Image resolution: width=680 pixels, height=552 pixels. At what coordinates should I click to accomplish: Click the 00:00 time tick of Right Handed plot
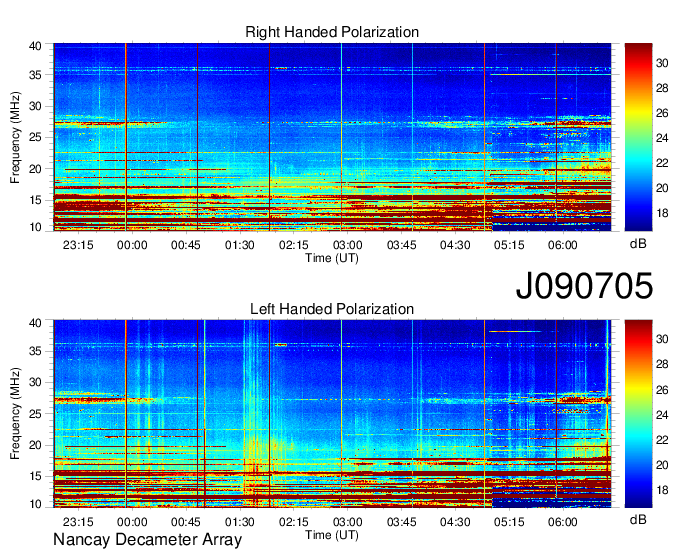tap(132, 245)
